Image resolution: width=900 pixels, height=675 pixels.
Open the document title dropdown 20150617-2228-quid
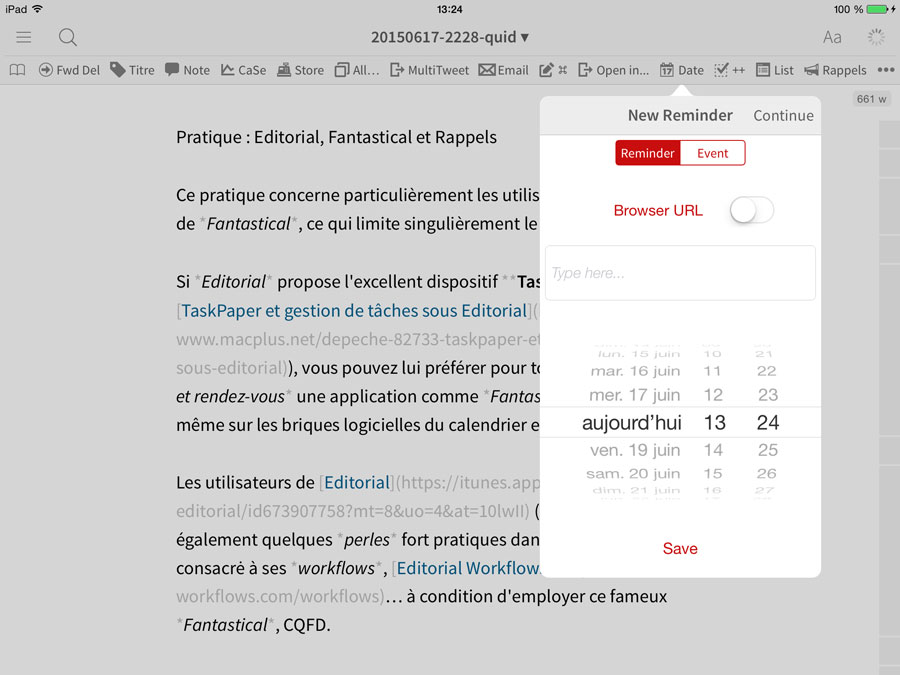pyautogui.click(x=449, y=37)
